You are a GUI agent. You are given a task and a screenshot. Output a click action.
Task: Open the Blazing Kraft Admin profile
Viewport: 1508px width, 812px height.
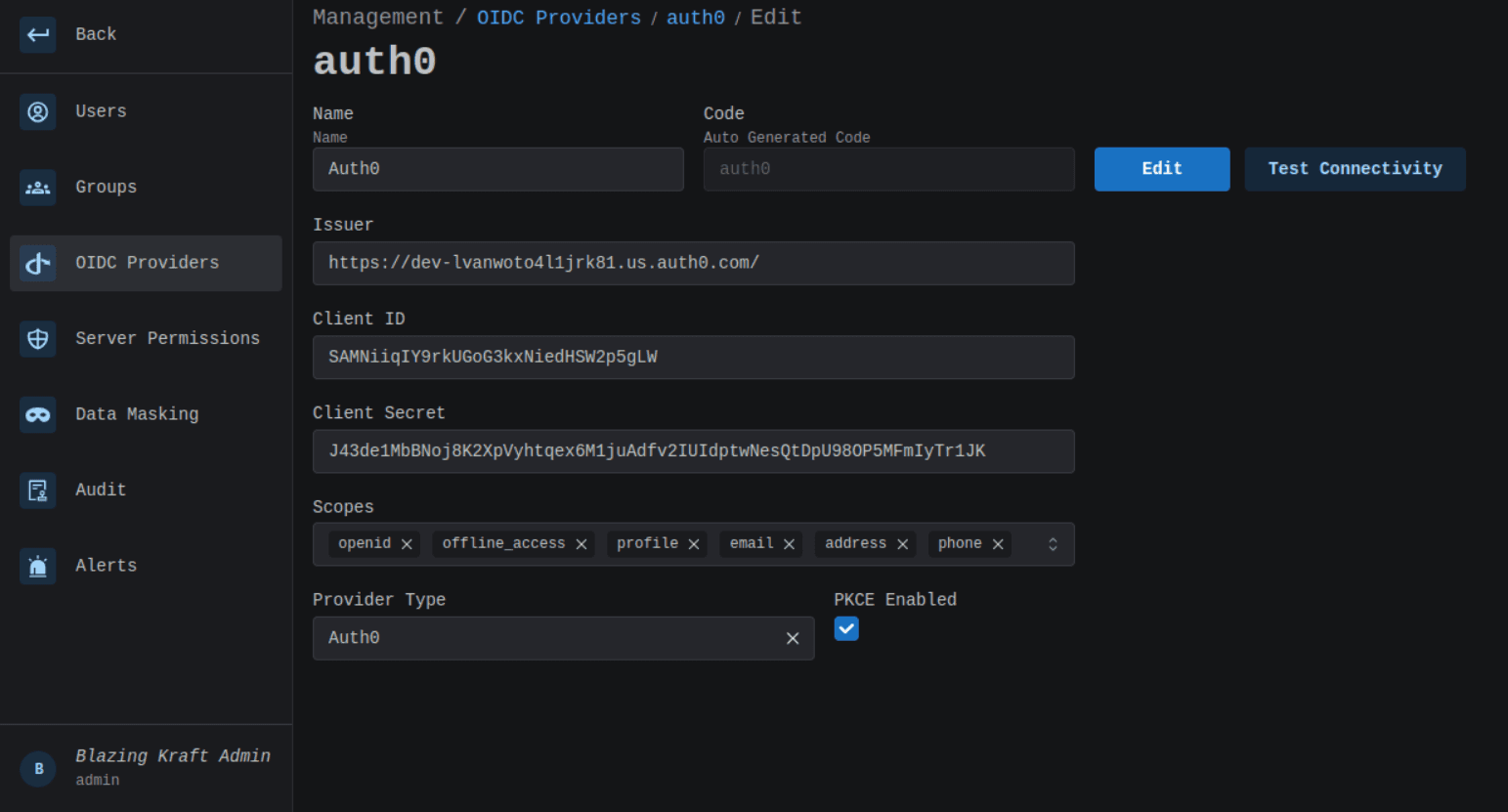146,768
